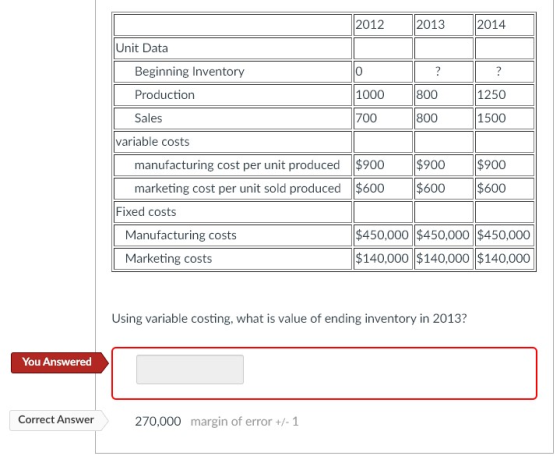Click the 2014 marketing cost $600

point(491,188)
